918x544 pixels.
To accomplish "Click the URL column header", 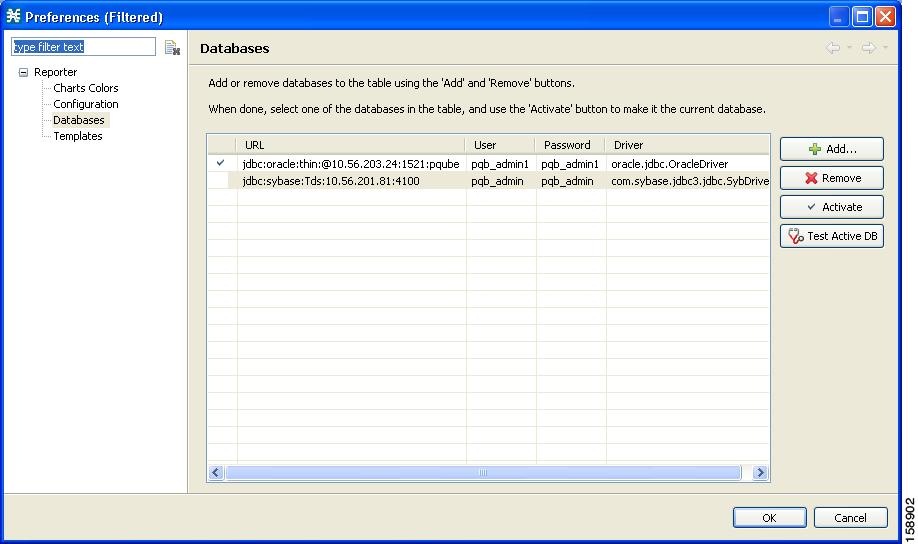I will pos(351,145).
